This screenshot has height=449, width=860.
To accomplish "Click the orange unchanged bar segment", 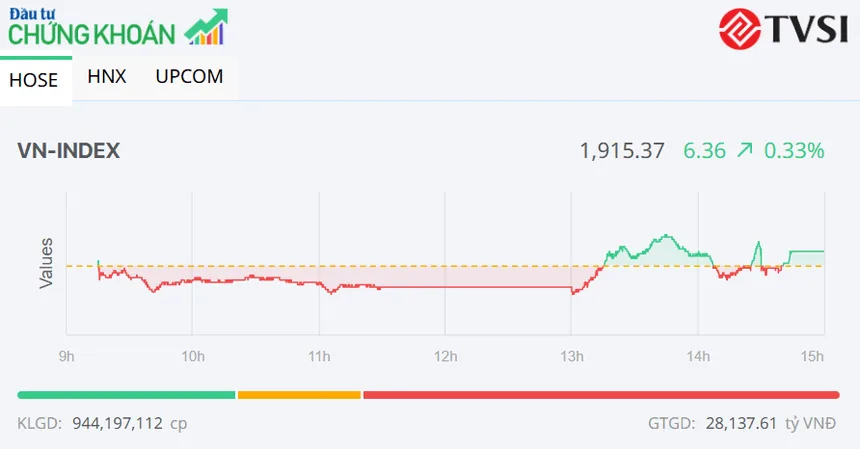I will pos(299,395).
